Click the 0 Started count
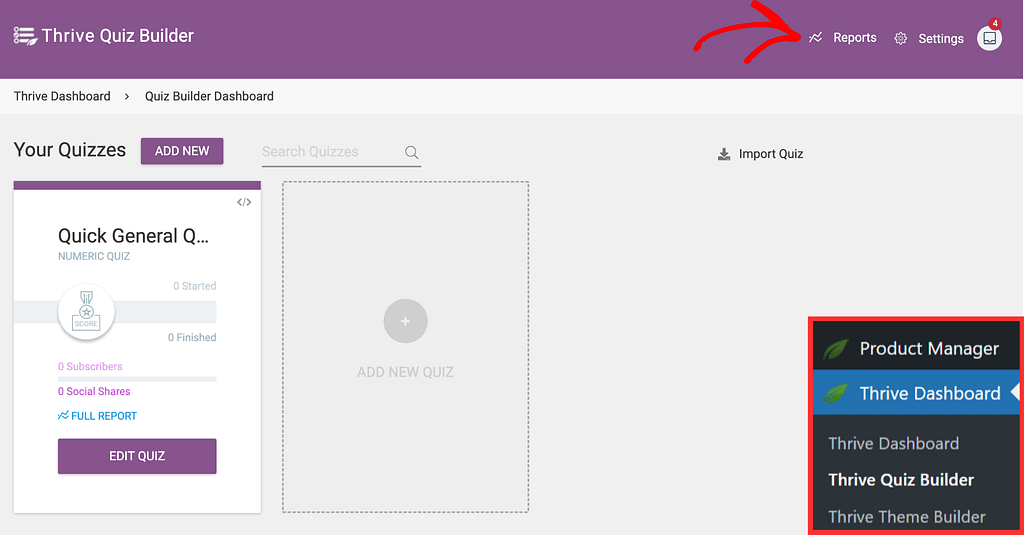The width and height of the screenshot is (1024, 535). (195, 286)
